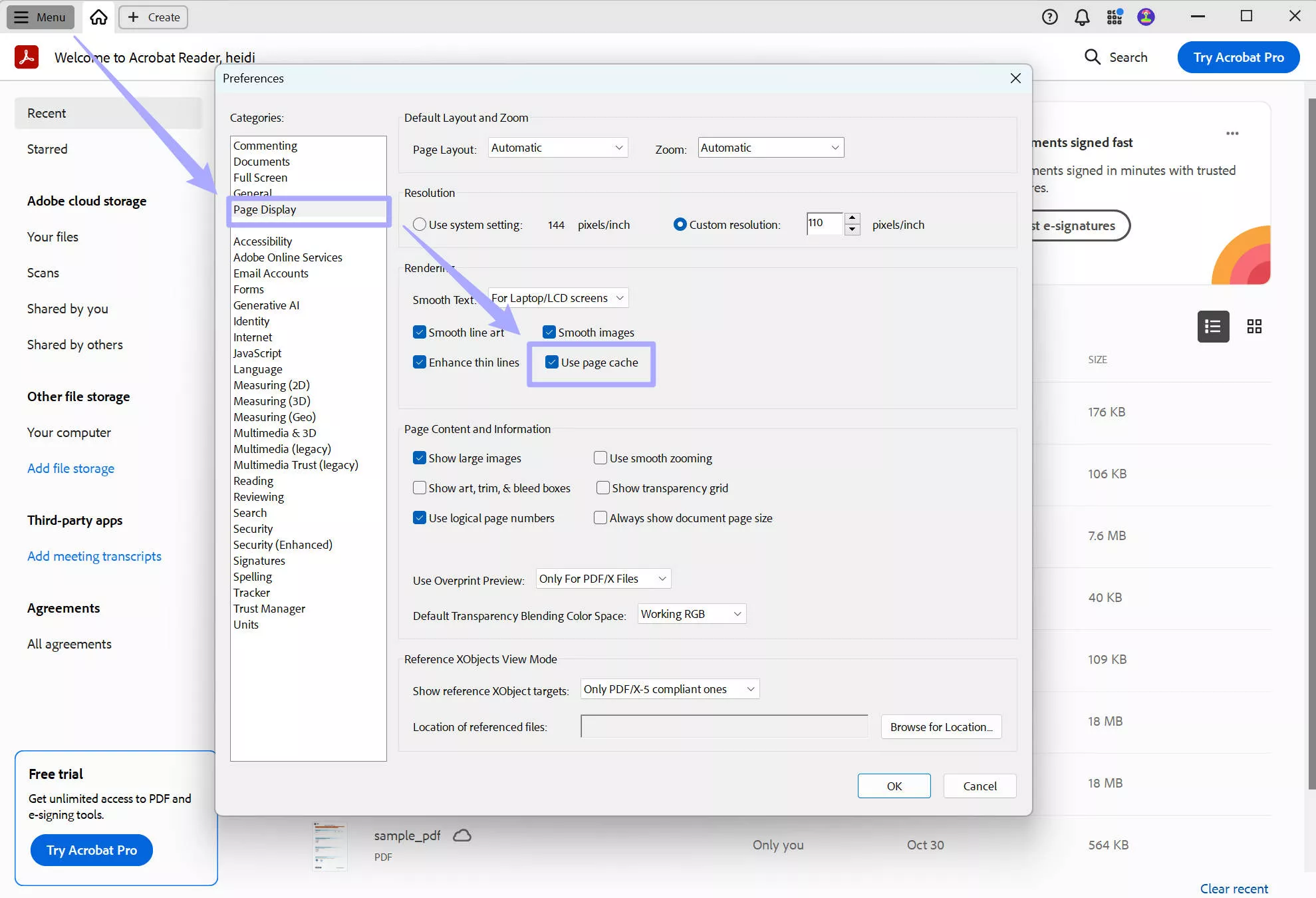This screenshot has height=898, width=1316.
Task: Click the Browse for Location button
Action: tap(940, 726)
